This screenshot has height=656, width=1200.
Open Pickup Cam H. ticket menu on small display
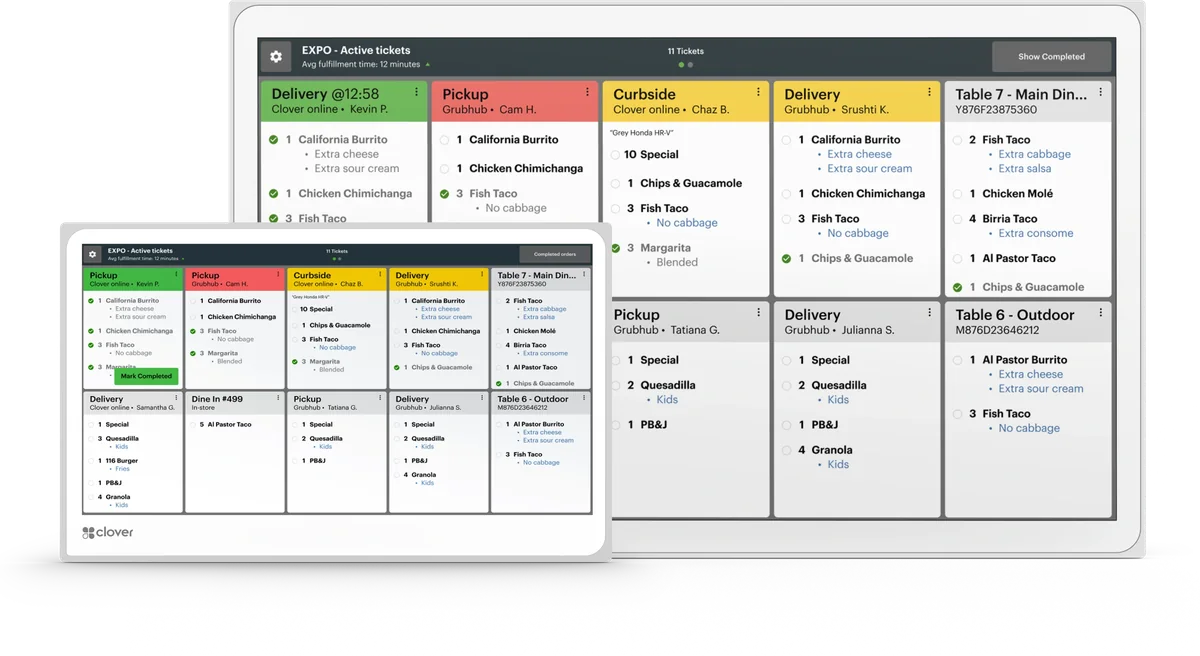pyautogui.click(x=279, y=274)
